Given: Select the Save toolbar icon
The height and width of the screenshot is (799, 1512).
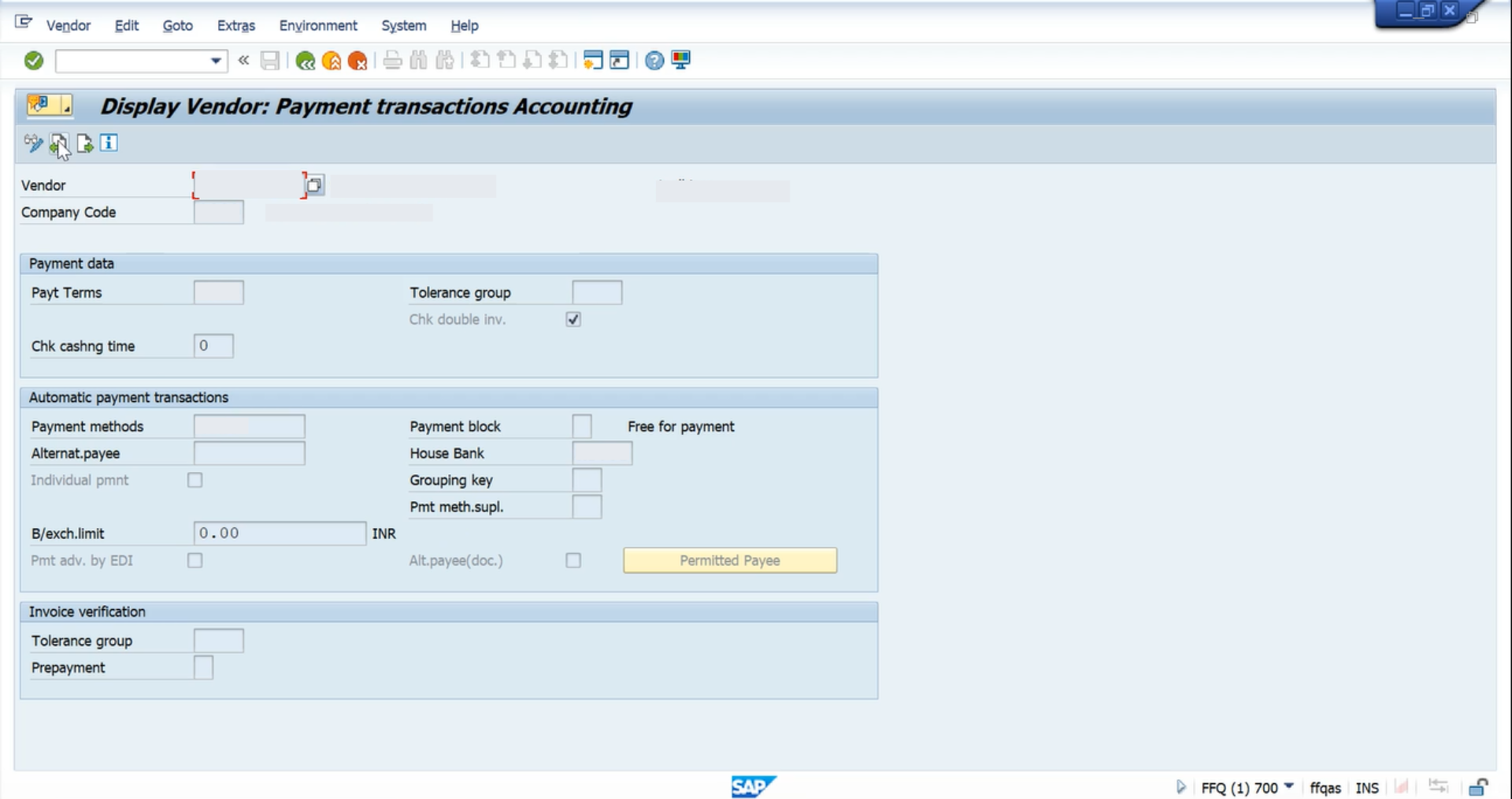Looking at the screenshot, I should coord(270,60).
